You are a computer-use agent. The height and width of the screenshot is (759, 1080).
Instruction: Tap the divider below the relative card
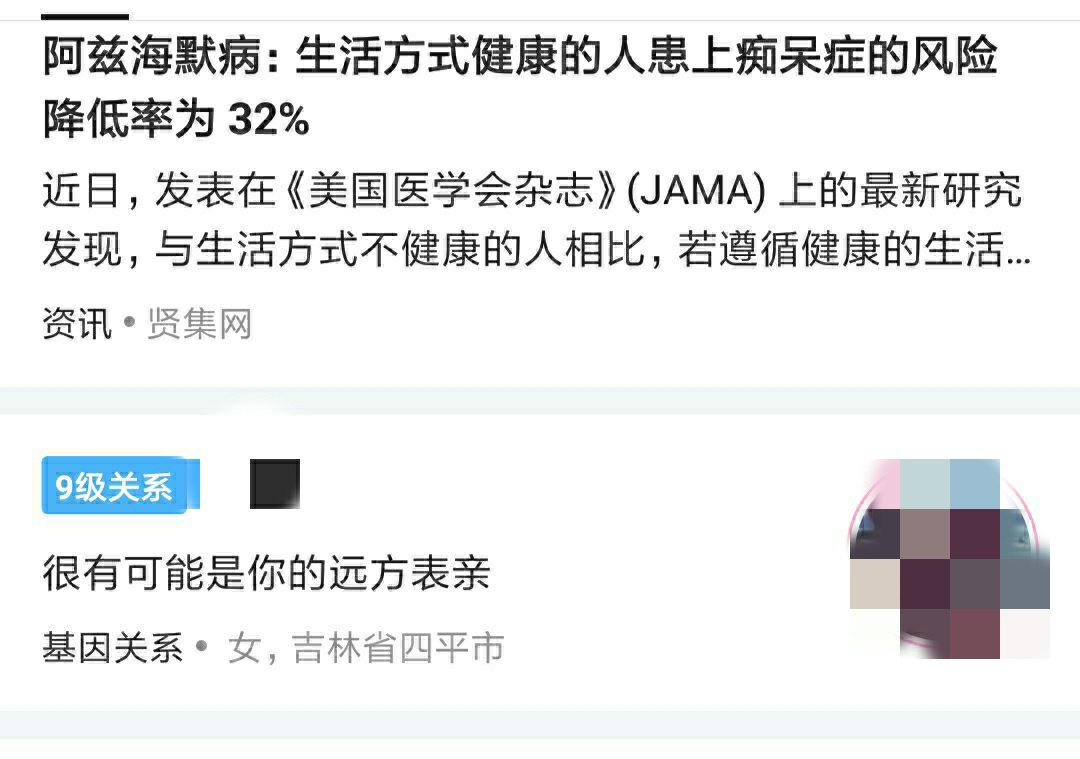(540, 725)
